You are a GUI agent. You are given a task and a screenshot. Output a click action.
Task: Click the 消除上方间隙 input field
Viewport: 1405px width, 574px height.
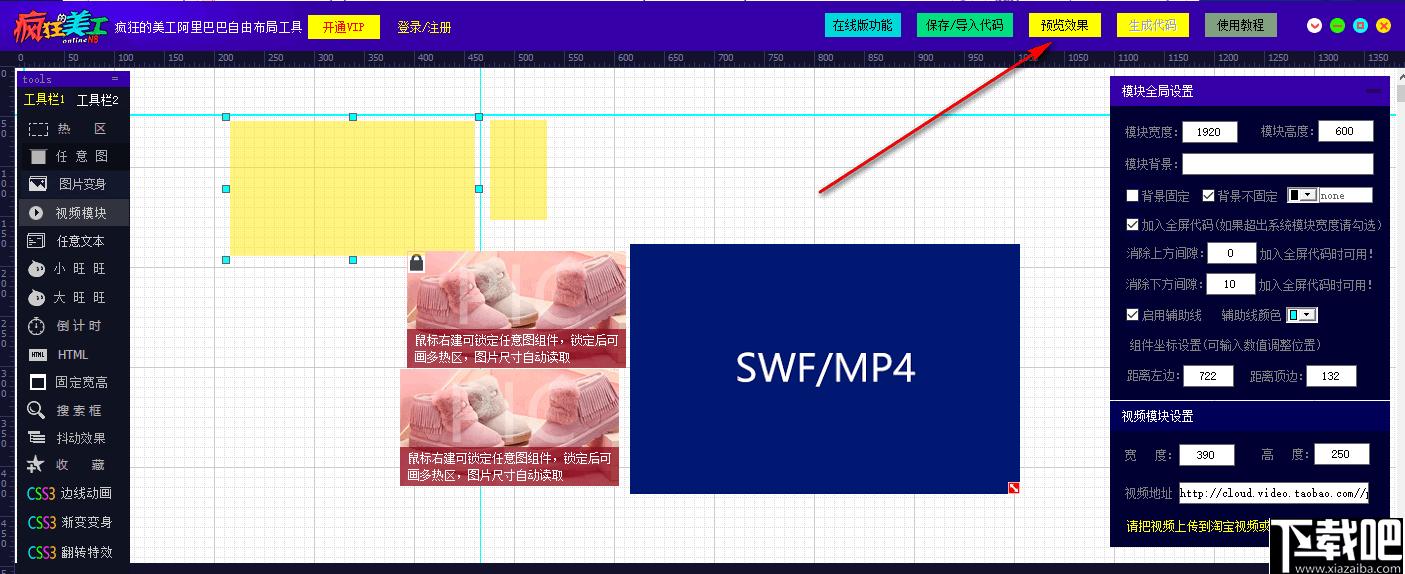coord(1231,254)
